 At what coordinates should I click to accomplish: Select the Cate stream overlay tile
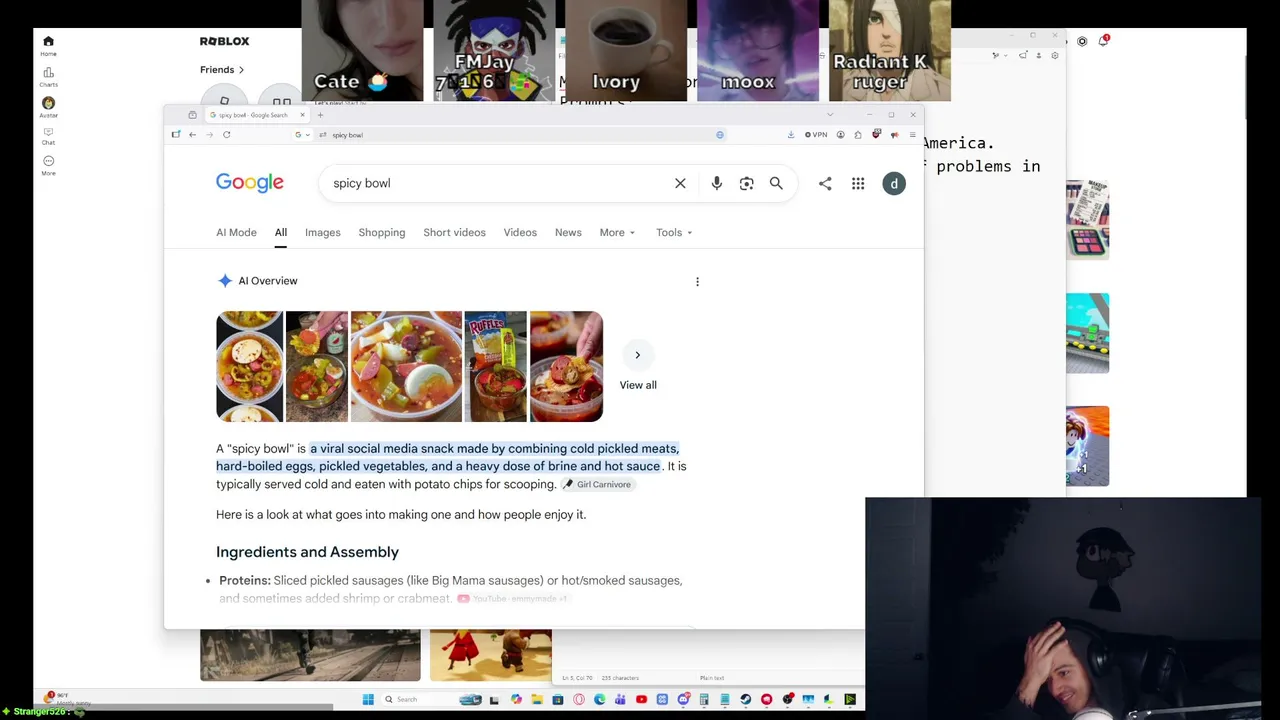pyautogui.click(x=362, y=51)
